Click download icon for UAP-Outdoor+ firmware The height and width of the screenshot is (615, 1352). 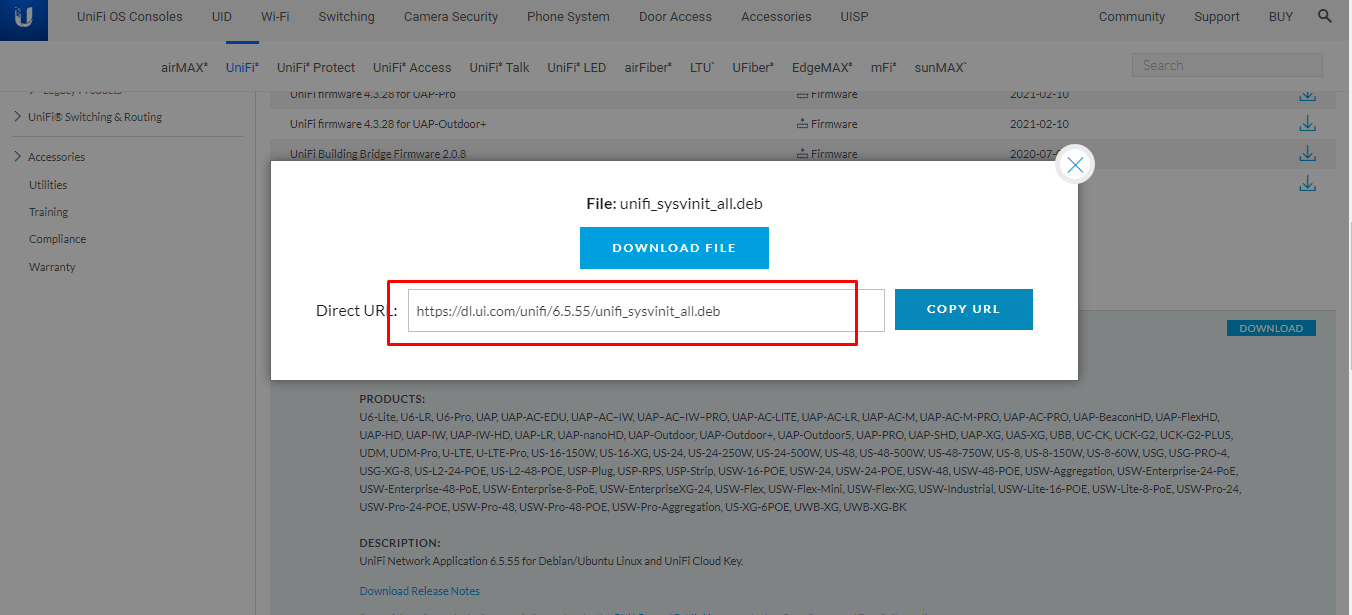tap(1307, 123)
